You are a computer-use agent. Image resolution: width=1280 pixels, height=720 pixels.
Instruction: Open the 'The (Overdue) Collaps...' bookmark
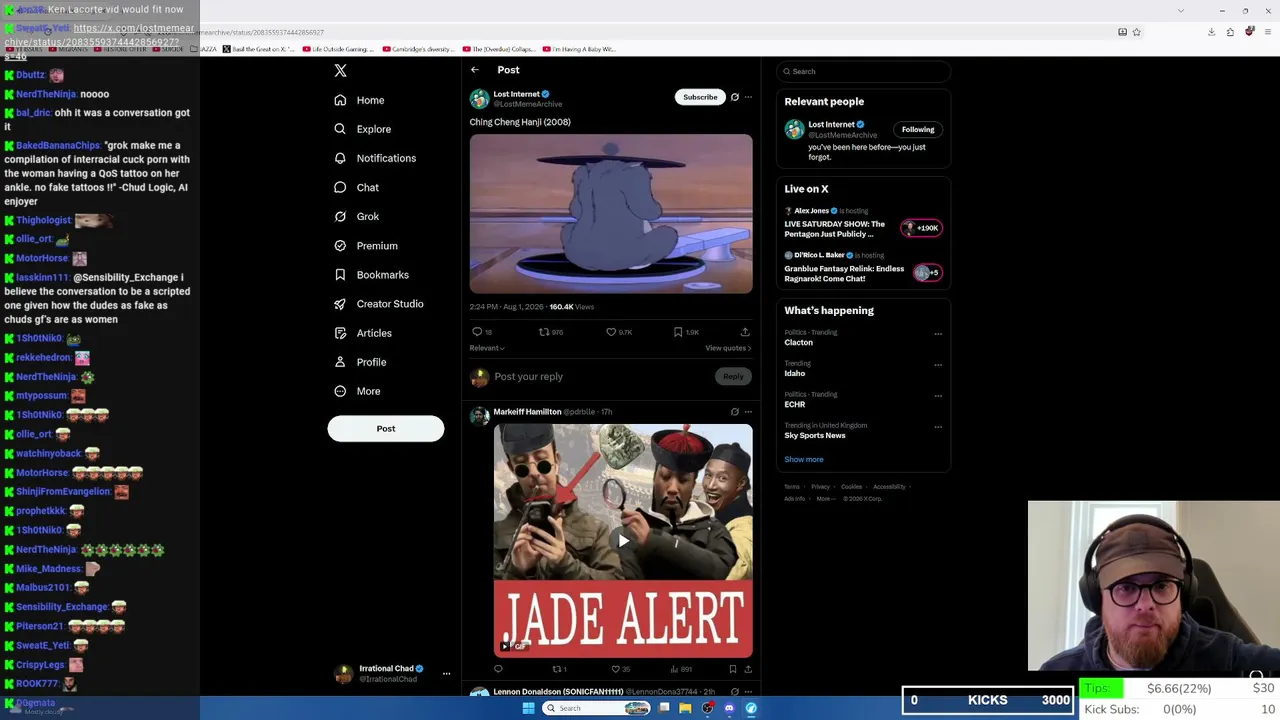coord(498,49)
